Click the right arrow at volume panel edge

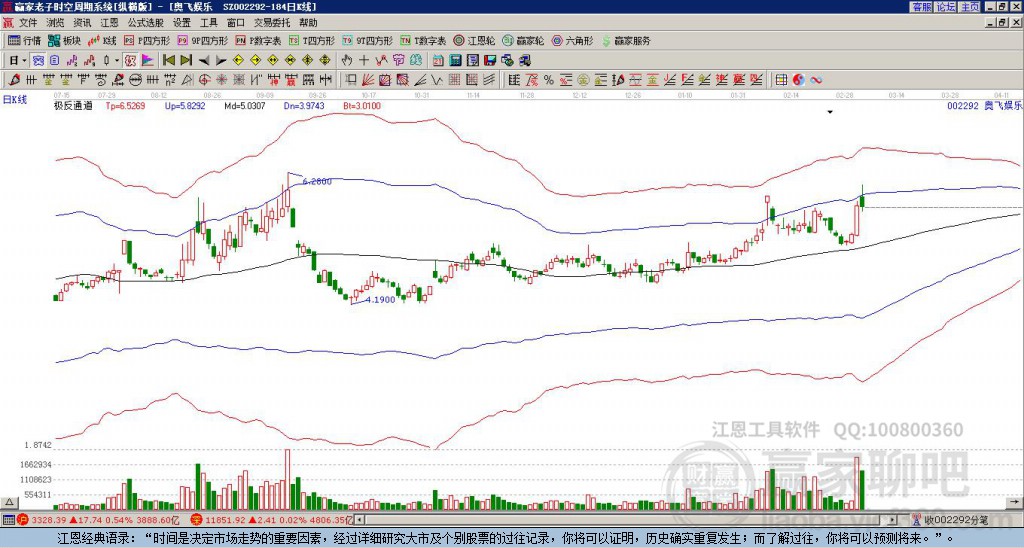pyautogui.click(x=1016, y=502)
